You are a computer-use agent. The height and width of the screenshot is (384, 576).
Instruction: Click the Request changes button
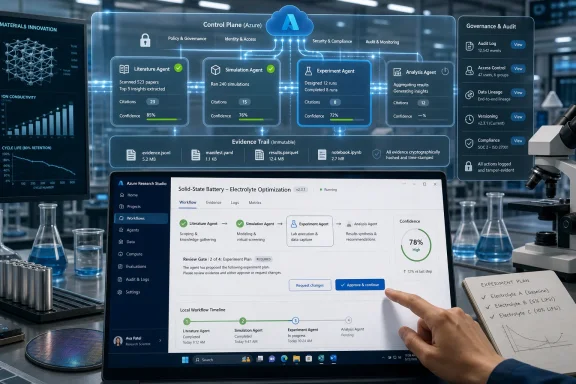(x=310, y=285)
